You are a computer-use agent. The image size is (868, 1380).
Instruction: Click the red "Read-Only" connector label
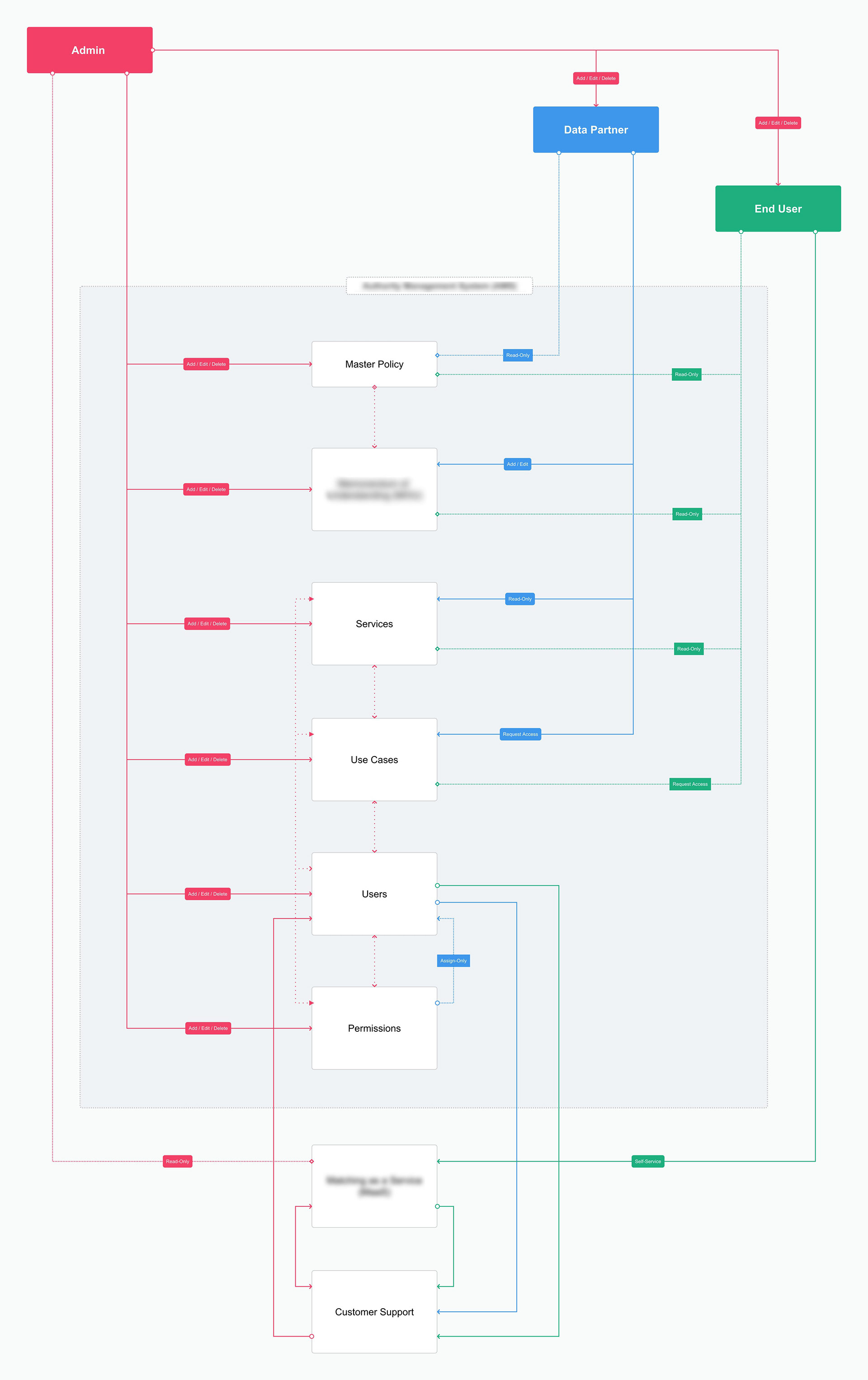(178, 1161)
